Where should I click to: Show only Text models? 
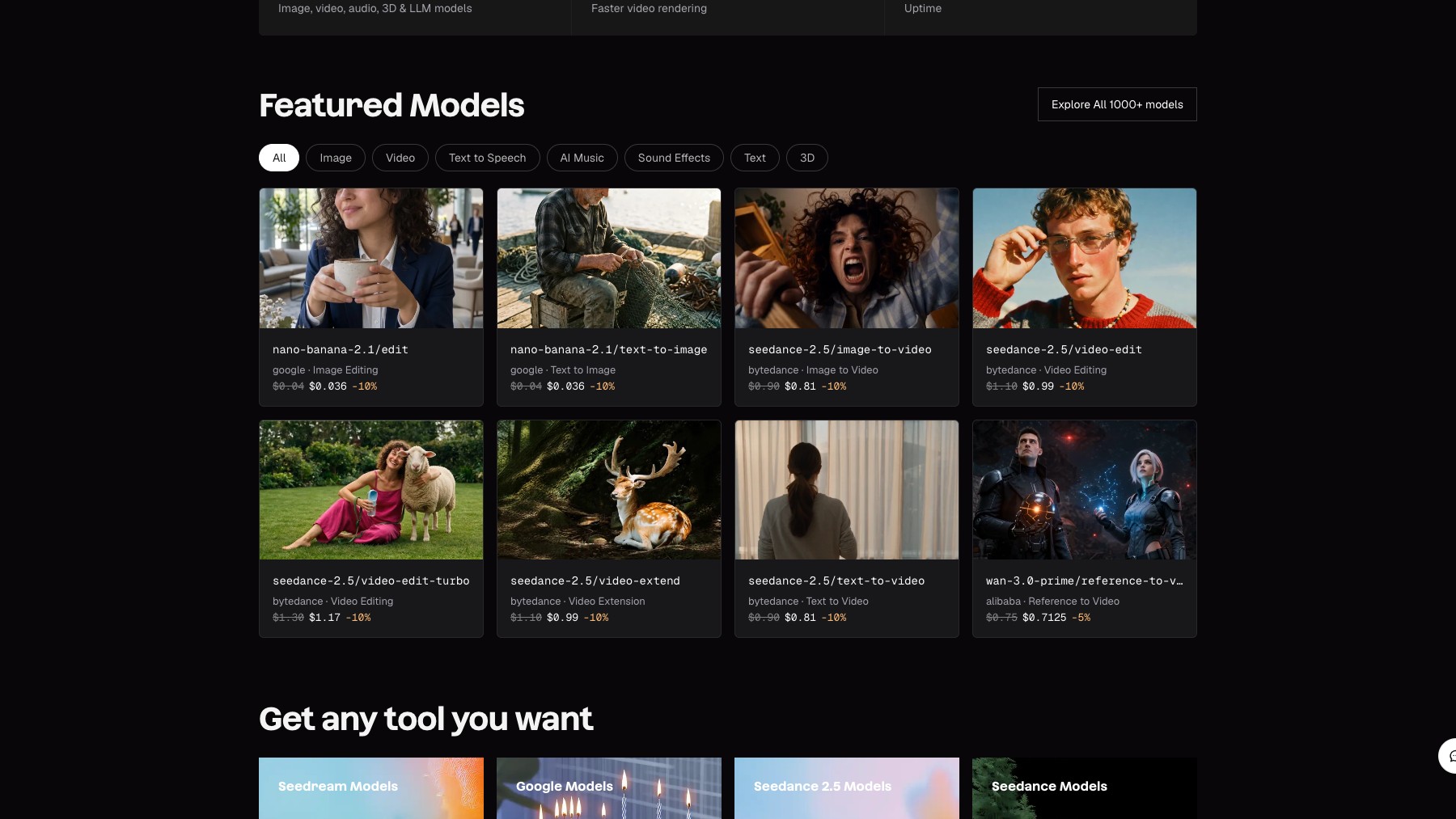click(x=755, y=158)
